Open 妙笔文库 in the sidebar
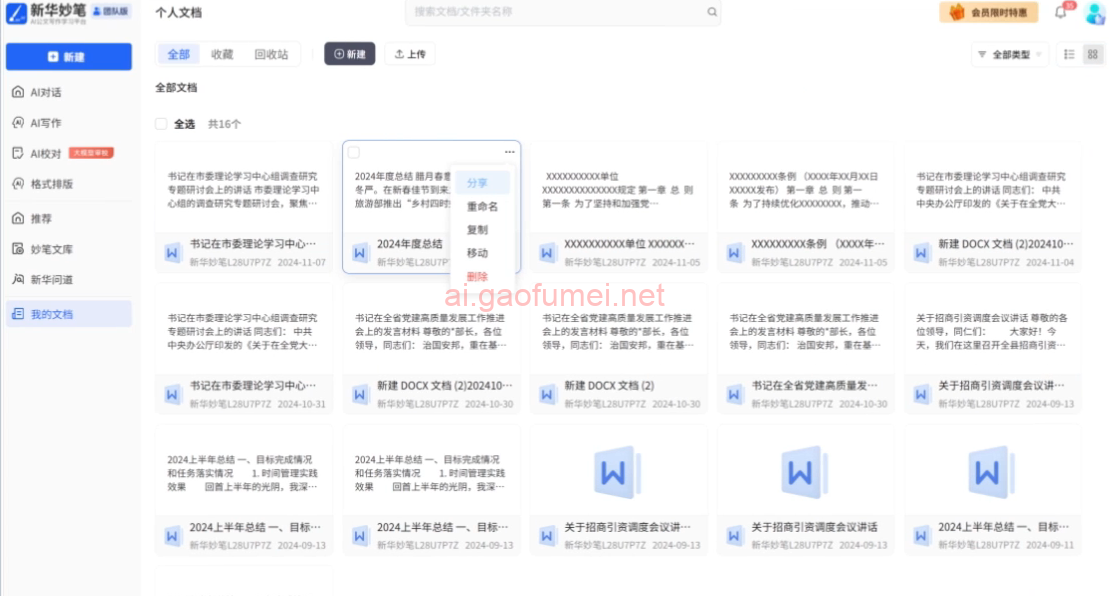The height and width of the screenshot is (596, 1111). click(x=50, y=249)
